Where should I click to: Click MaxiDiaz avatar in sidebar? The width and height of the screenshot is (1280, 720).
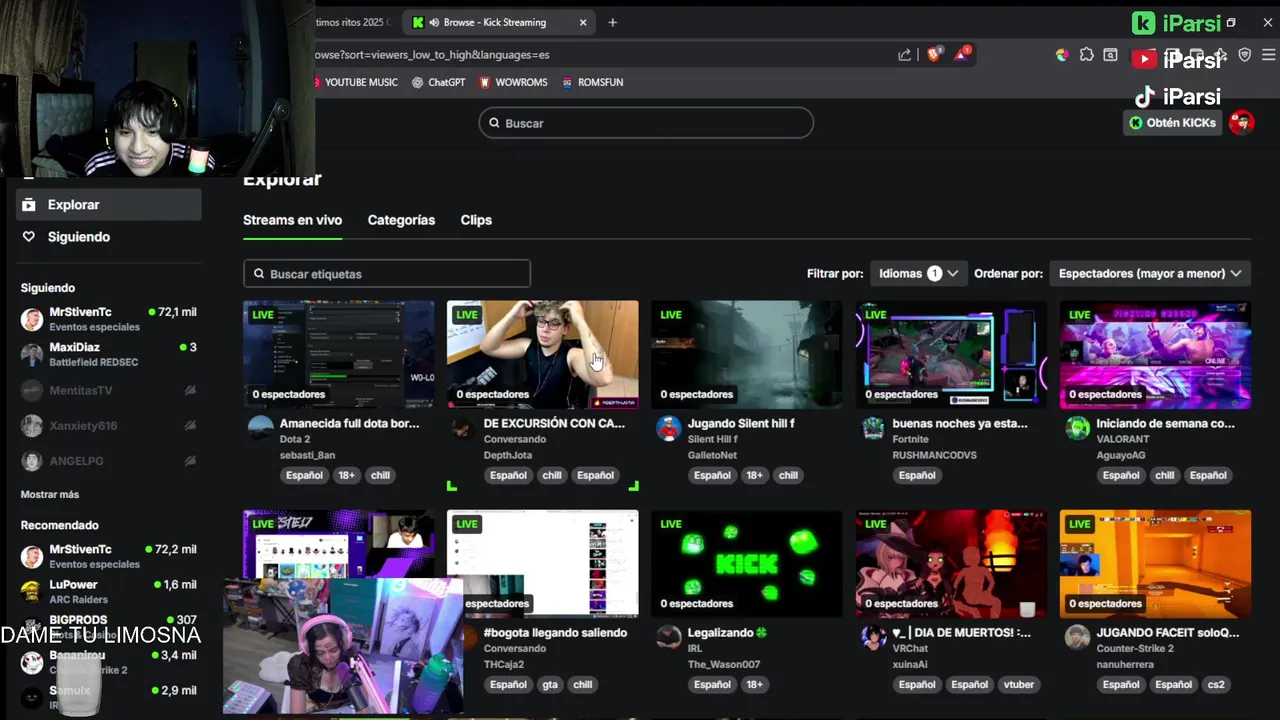click(x=32, y=354)
